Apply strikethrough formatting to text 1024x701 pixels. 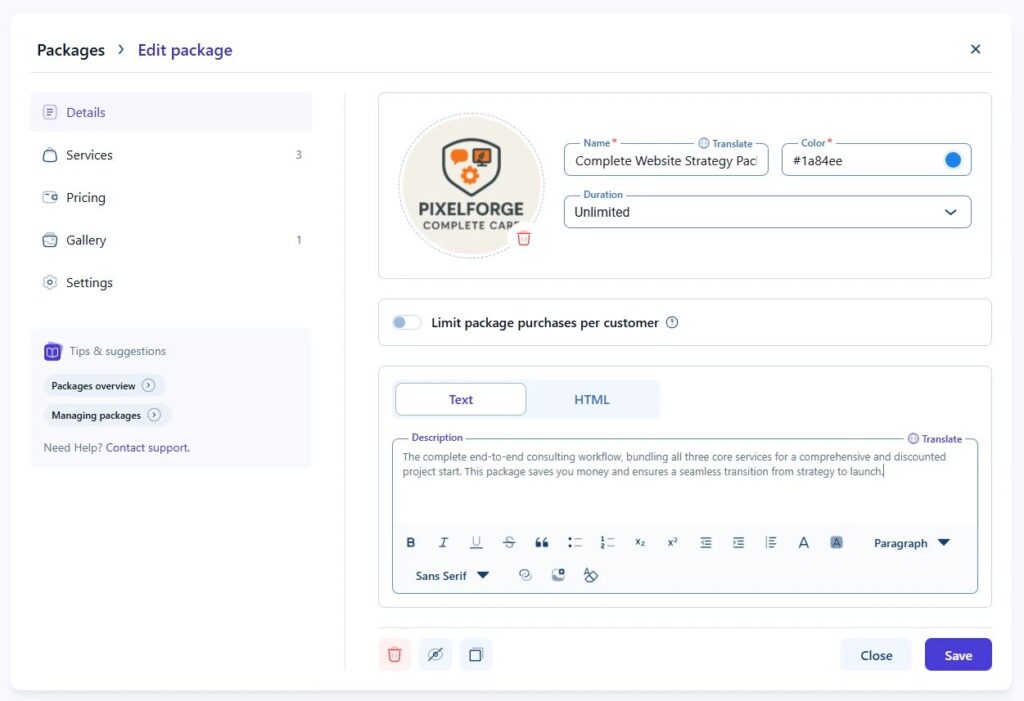tap(509, 543)
